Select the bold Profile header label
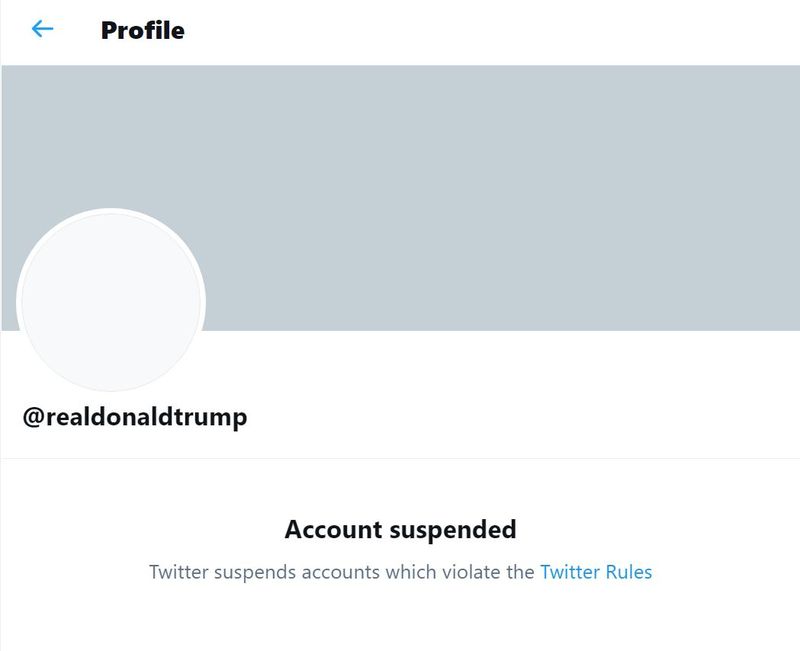The width and height of the screenshot is (800, 651). pyautogui.click(x=142, y=30)
